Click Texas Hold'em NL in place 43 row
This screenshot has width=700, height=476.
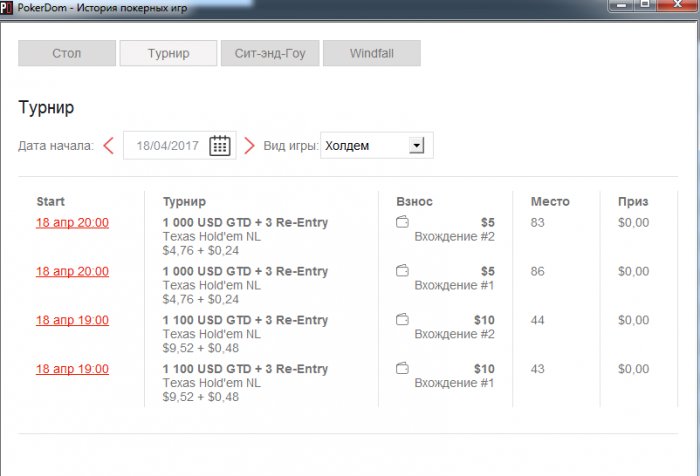212,383
